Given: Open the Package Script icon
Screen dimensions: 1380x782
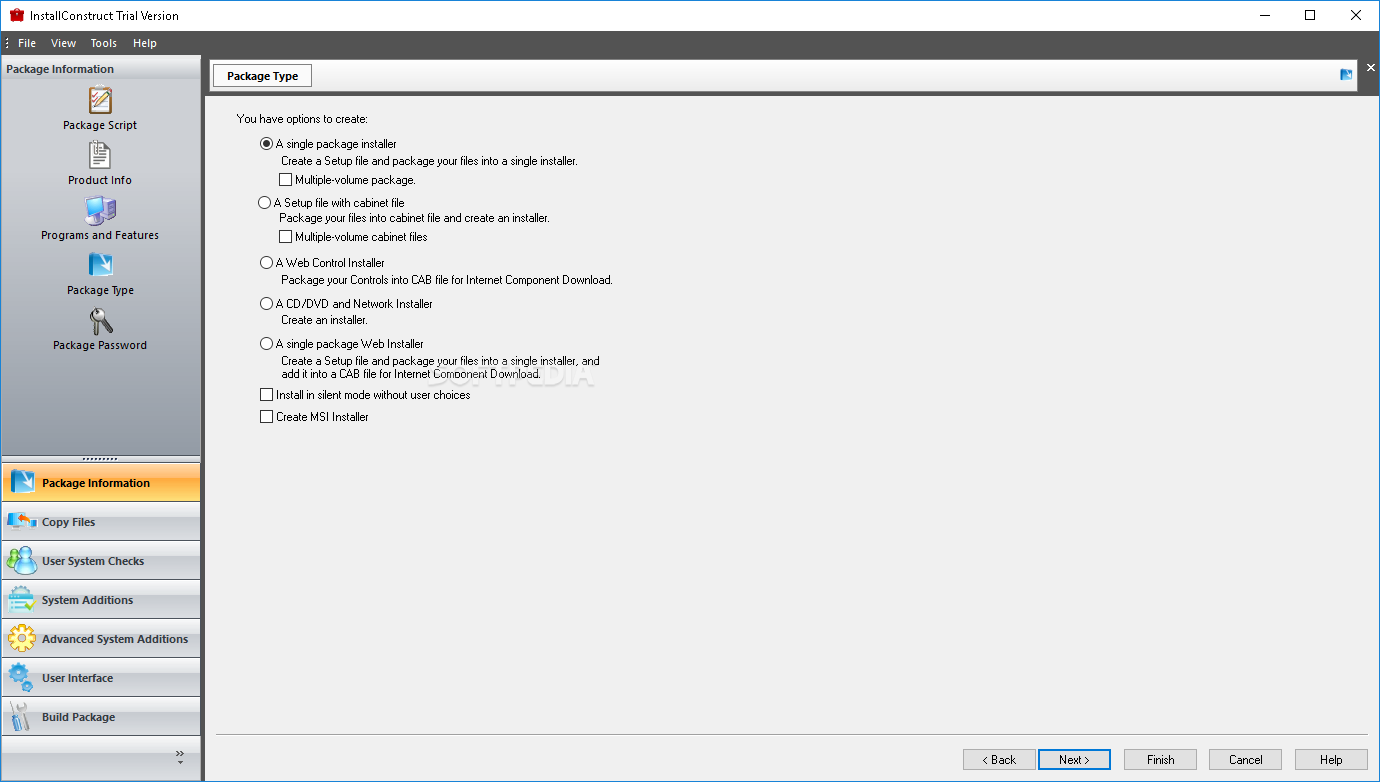Looking at the screenshot, I should tap(100, 100).
